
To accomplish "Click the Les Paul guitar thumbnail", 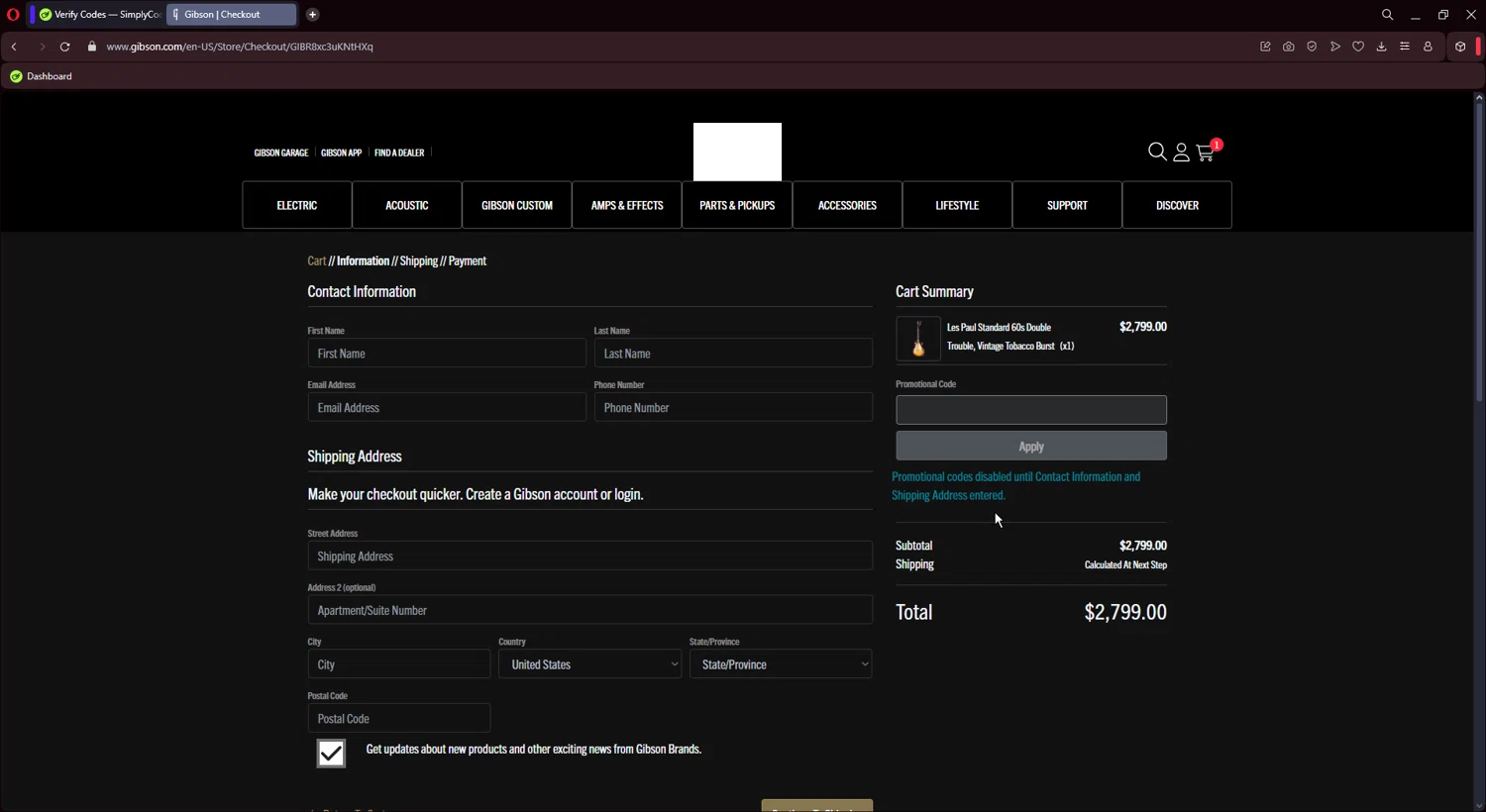I will click(918, 339).
